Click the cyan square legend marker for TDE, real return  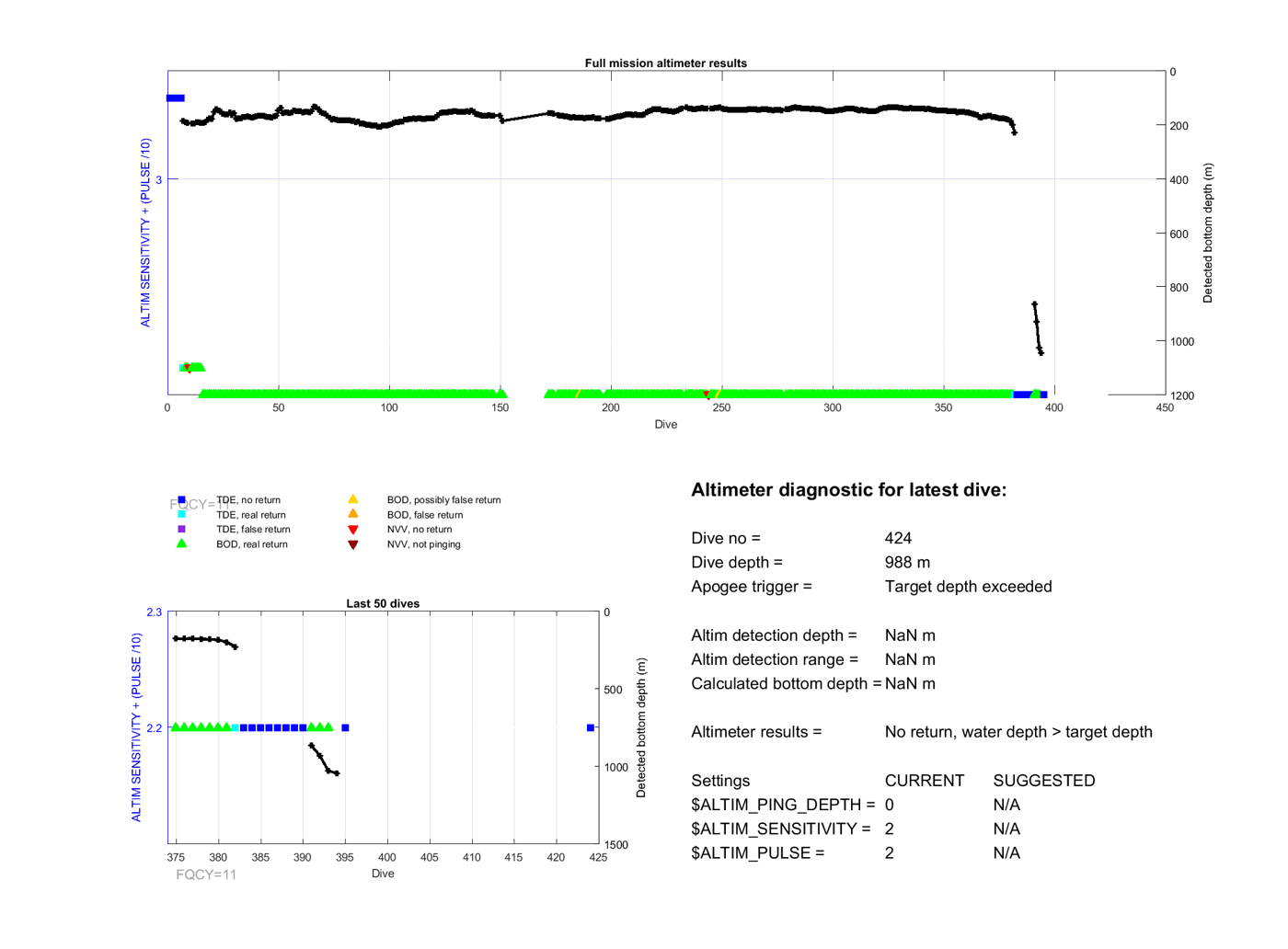[181, 515]
